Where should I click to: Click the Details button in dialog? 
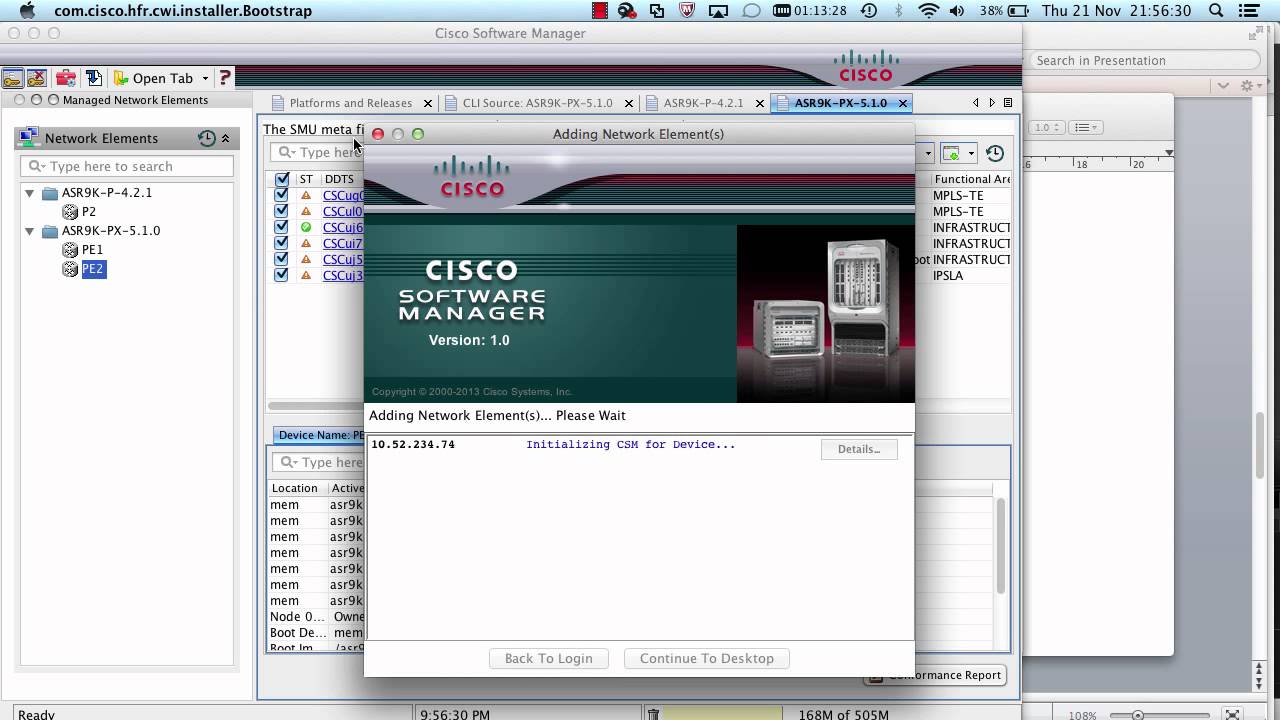859,449
